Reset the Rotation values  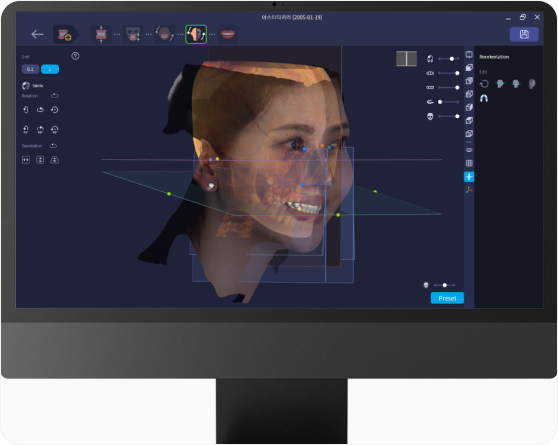(x=54, y=95)
